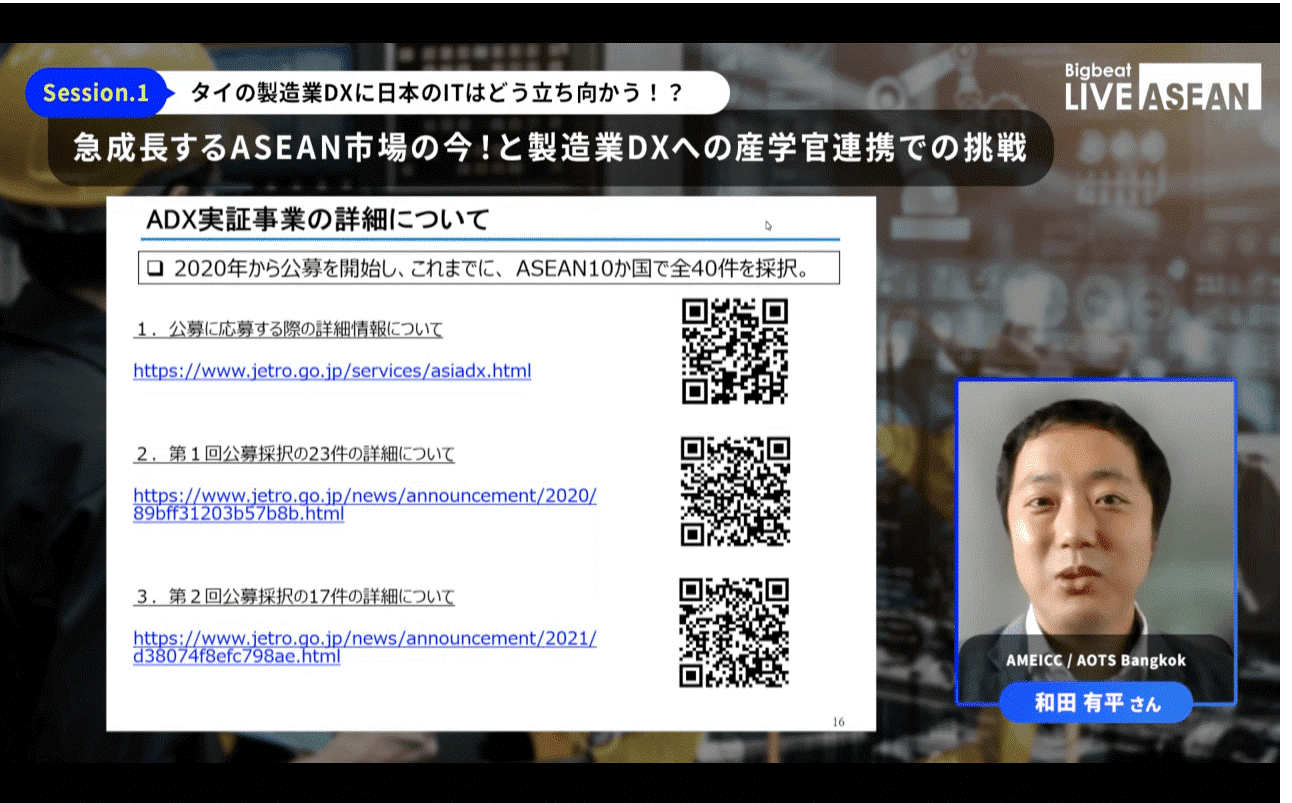Click the slide page number 16
1292x803 pixels.
838,721
